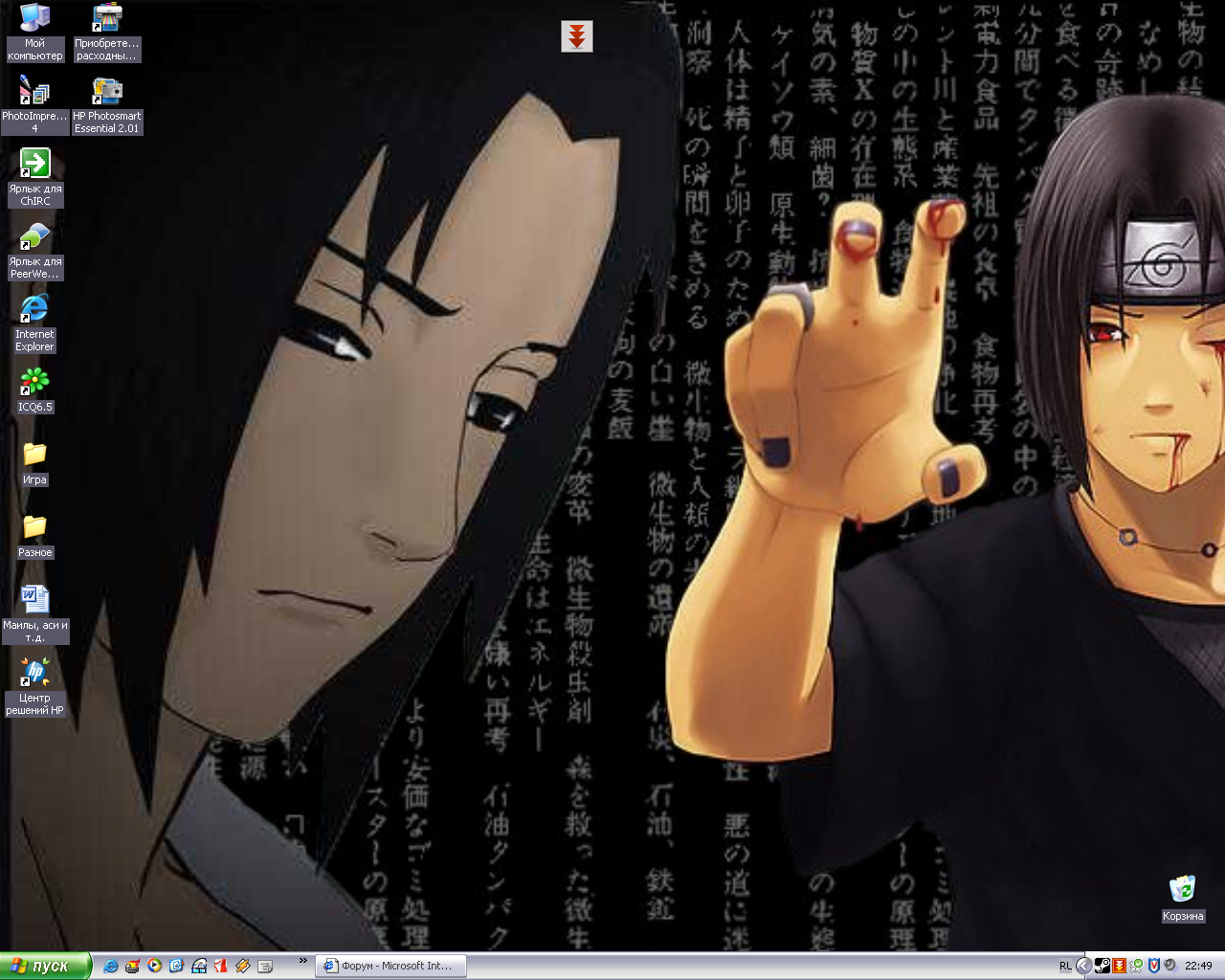Image resolution: width=1225 pixels, height=980 pixels.
Task: Click the volume speaker tray icon
Action: 1169,966
